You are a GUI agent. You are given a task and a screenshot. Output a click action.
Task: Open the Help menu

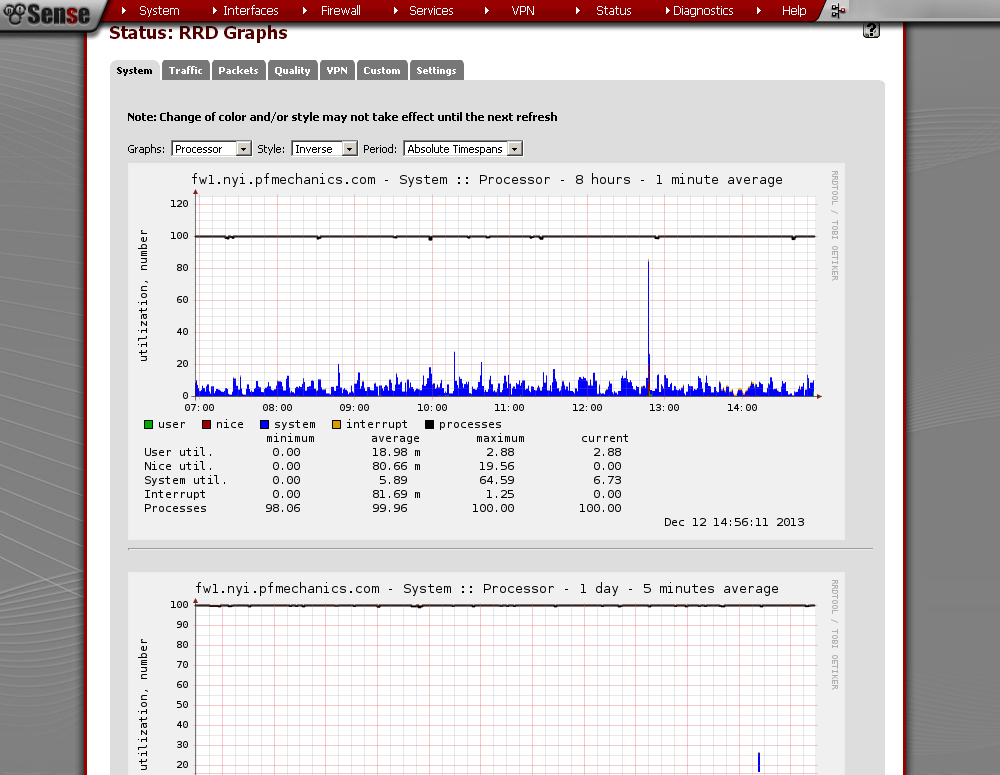794,10
